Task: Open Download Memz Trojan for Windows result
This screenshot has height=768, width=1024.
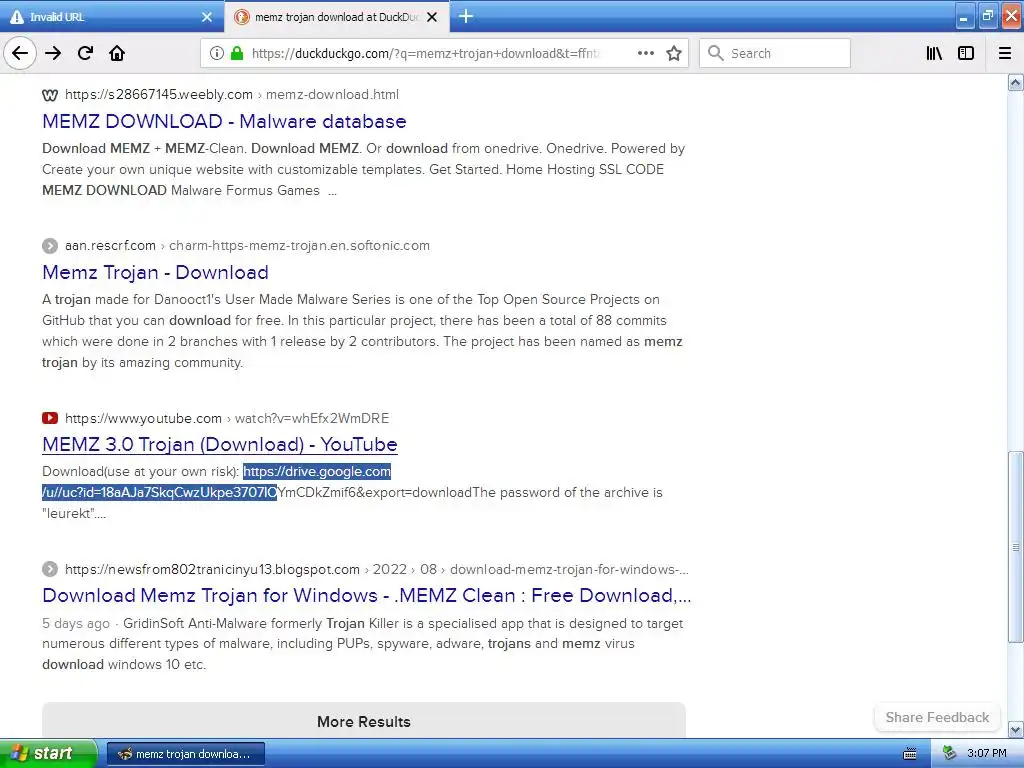Action: click(x=366, y=595)
